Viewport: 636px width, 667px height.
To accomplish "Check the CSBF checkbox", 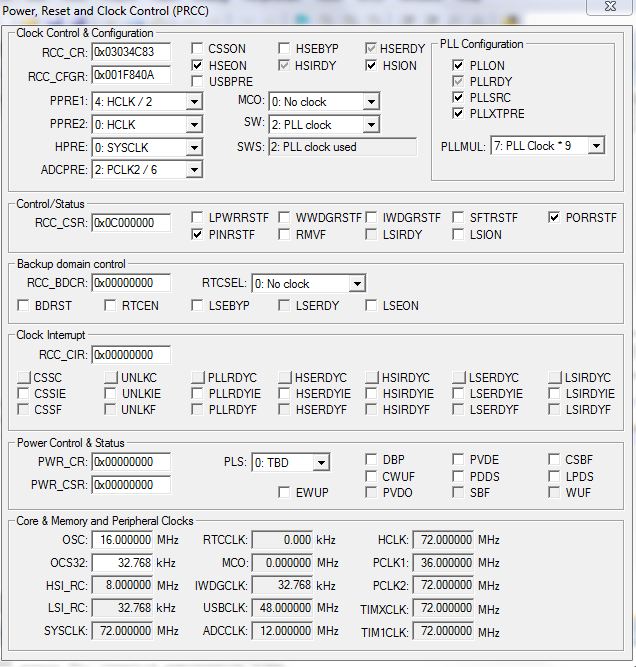I will click(x=554, y=459).
